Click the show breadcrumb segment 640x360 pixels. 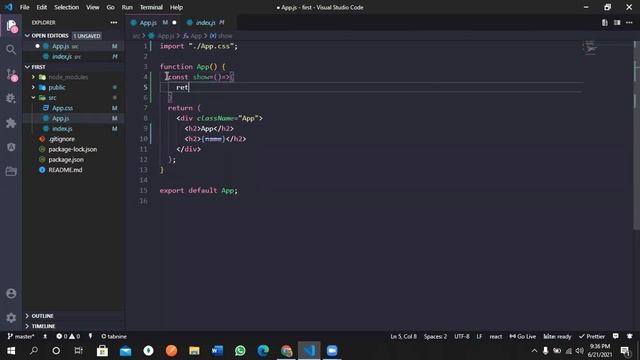221,36
